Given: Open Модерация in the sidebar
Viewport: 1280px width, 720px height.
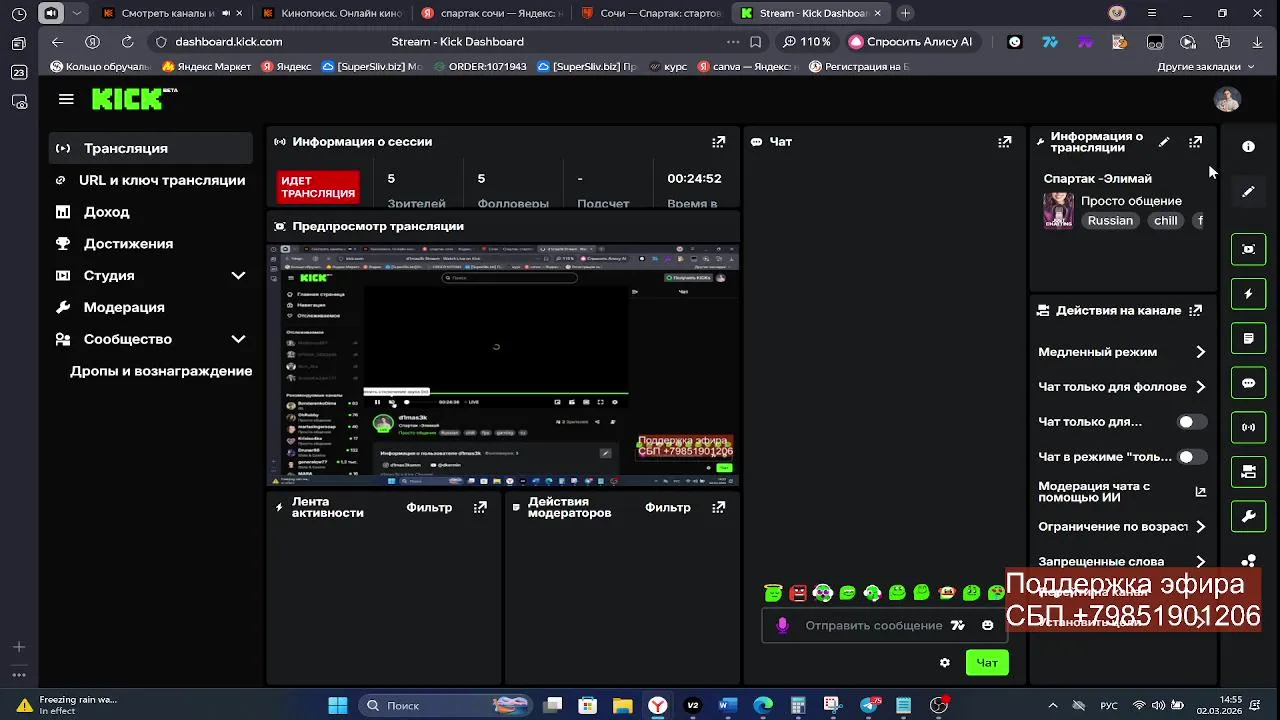Looking at the screenshot, I should [x=151, y=307].
